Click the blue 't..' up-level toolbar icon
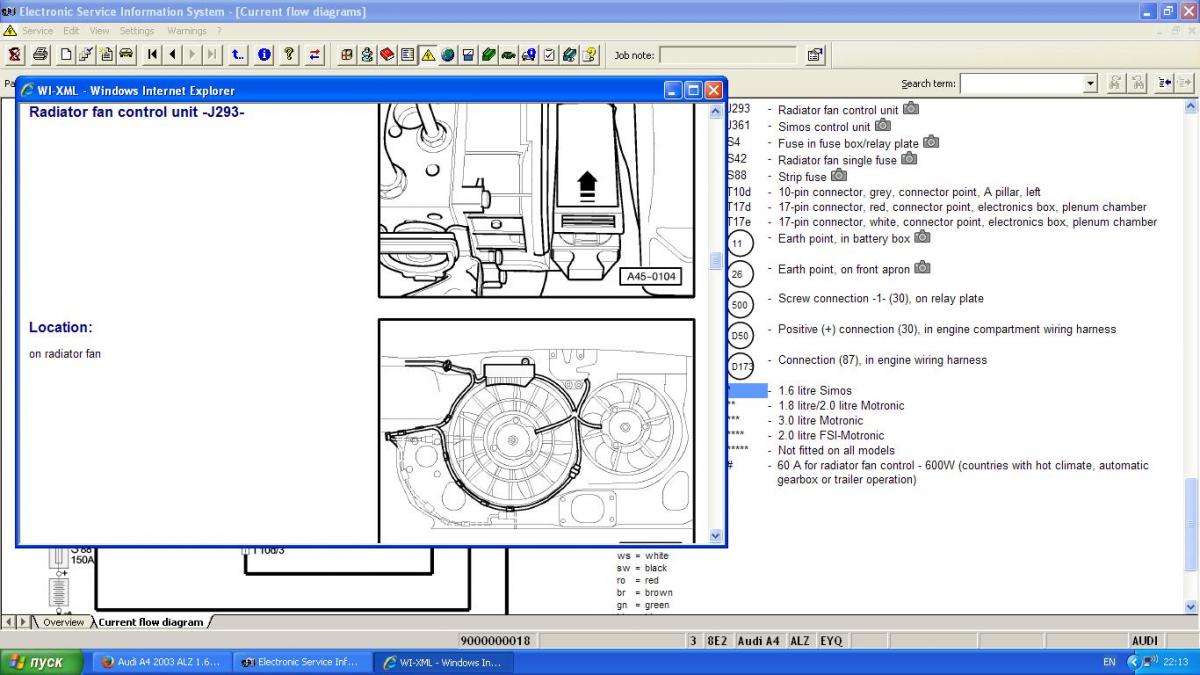The width and height of the screenshot is (1200, 675). point(238,55)
